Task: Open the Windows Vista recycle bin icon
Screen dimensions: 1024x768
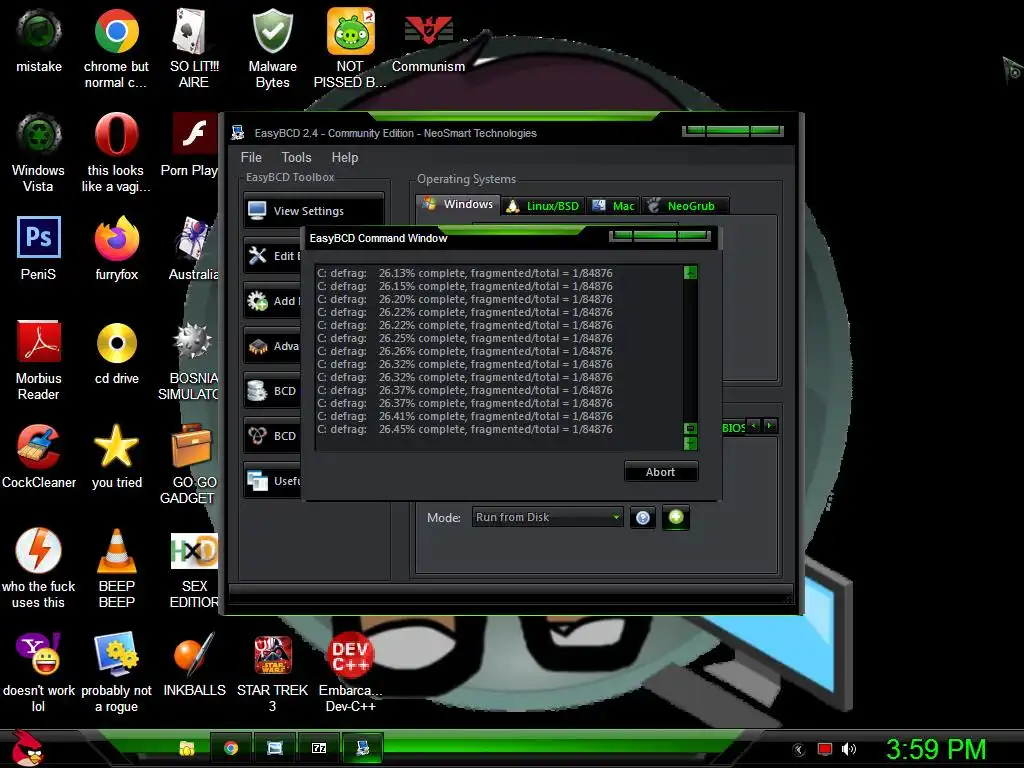Action: (39, 153)
